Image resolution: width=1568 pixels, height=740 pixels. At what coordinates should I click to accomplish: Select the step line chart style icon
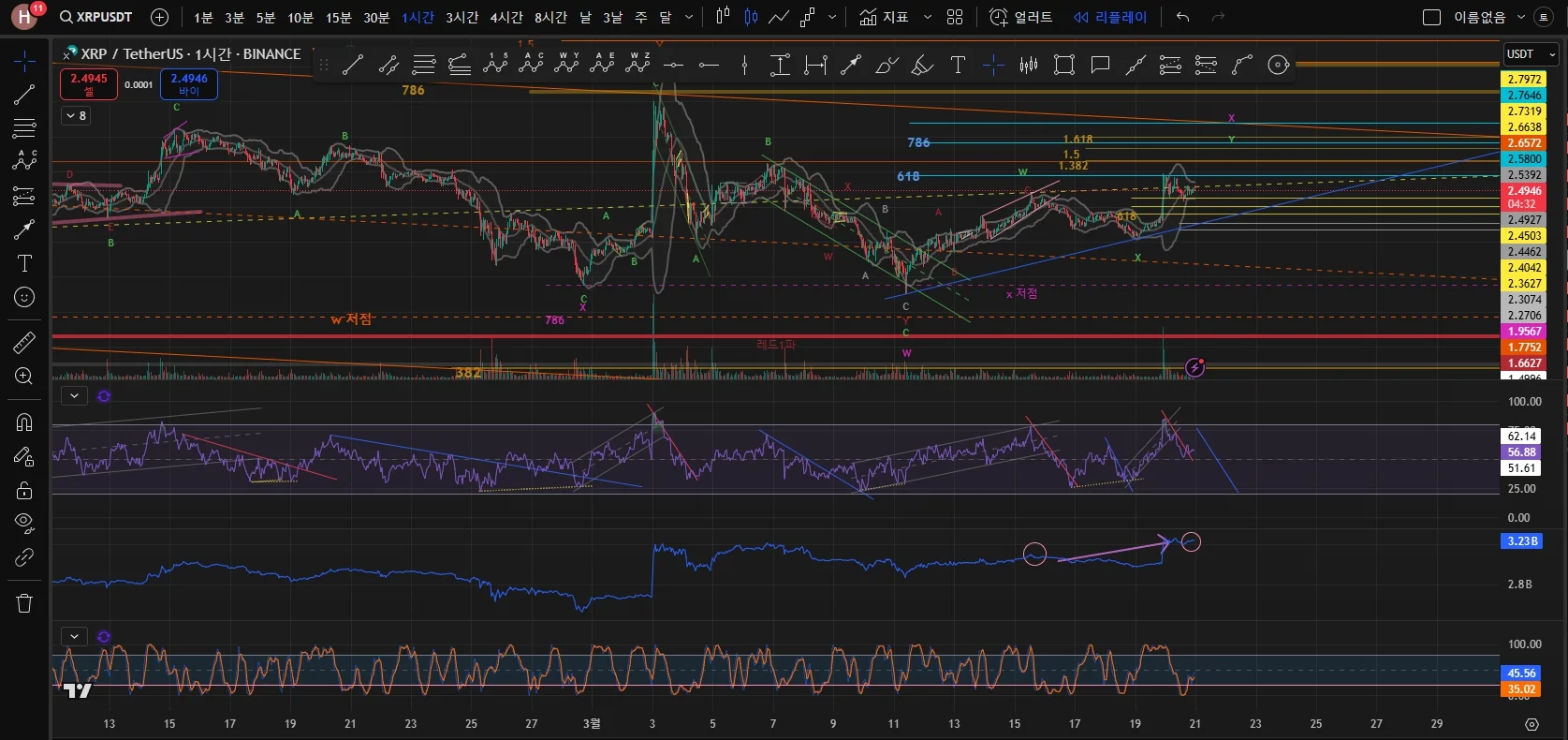pos(807,17)
